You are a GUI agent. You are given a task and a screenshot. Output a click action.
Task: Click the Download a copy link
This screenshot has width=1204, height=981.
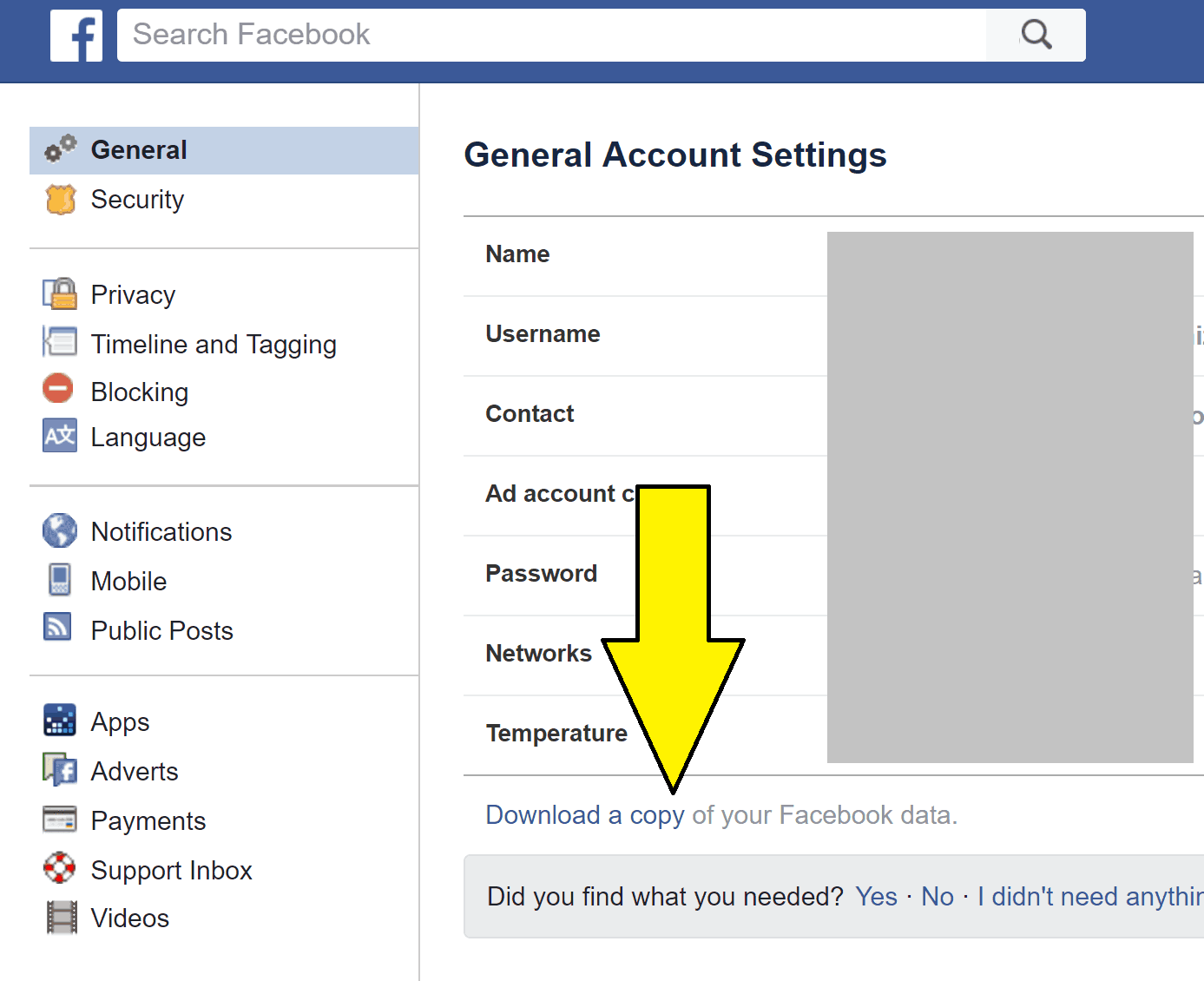(x=585, y=815)
